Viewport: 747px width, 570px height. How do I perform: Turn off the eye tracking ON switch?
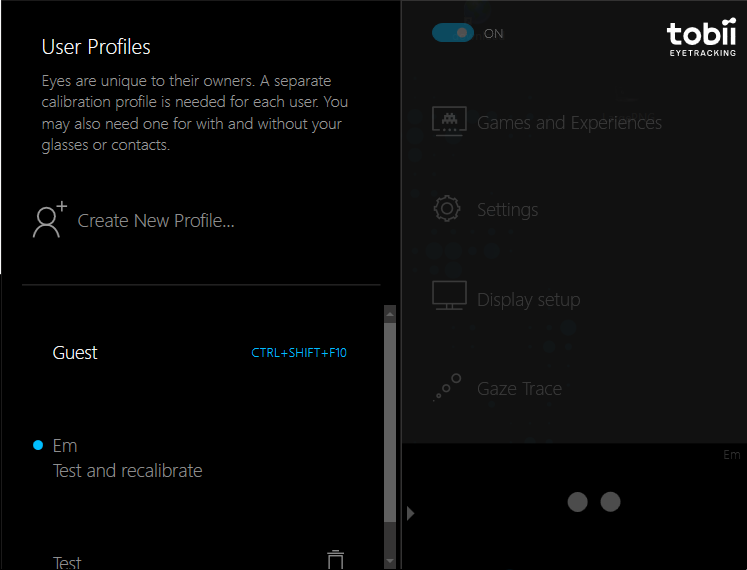[453, 33]
